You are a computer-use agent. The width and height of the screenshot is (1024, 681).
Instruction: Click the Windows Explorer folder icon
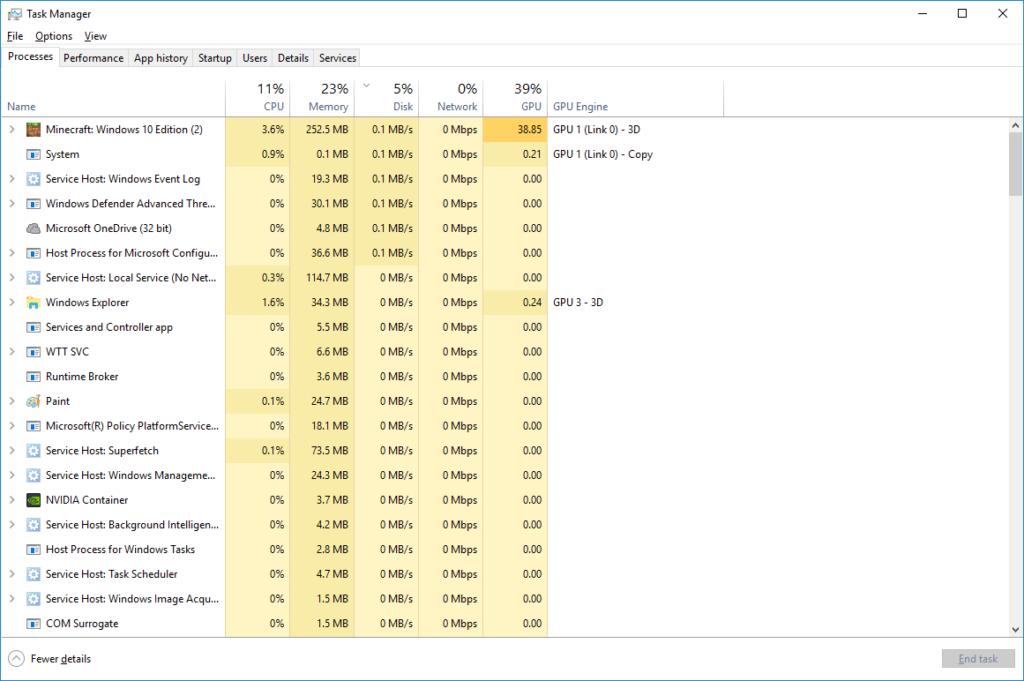pyautogui.click(x=33, y=302)
